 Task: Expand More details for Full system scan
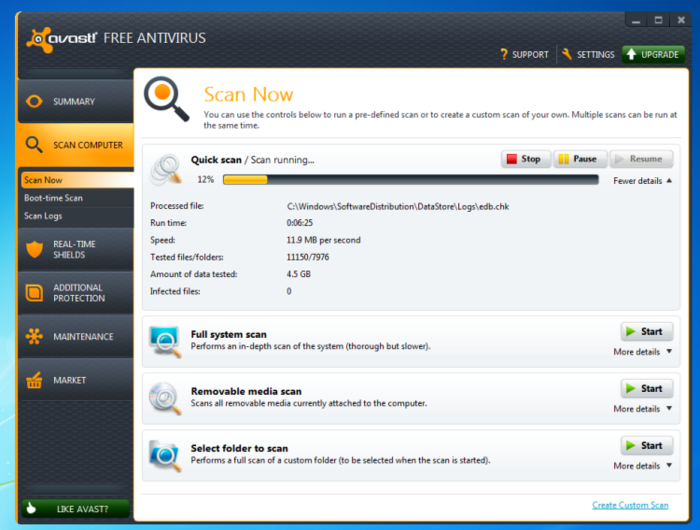coord(642,352)
